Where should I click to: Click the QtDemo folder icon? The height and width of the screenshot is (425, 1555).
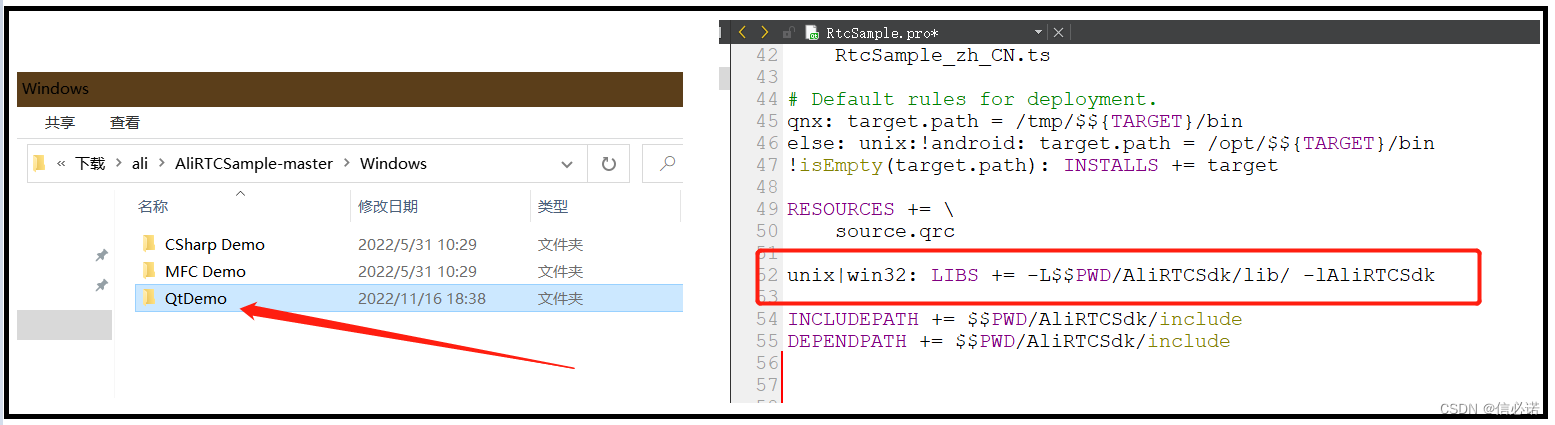pyautogui.click(x=149, y=298)
